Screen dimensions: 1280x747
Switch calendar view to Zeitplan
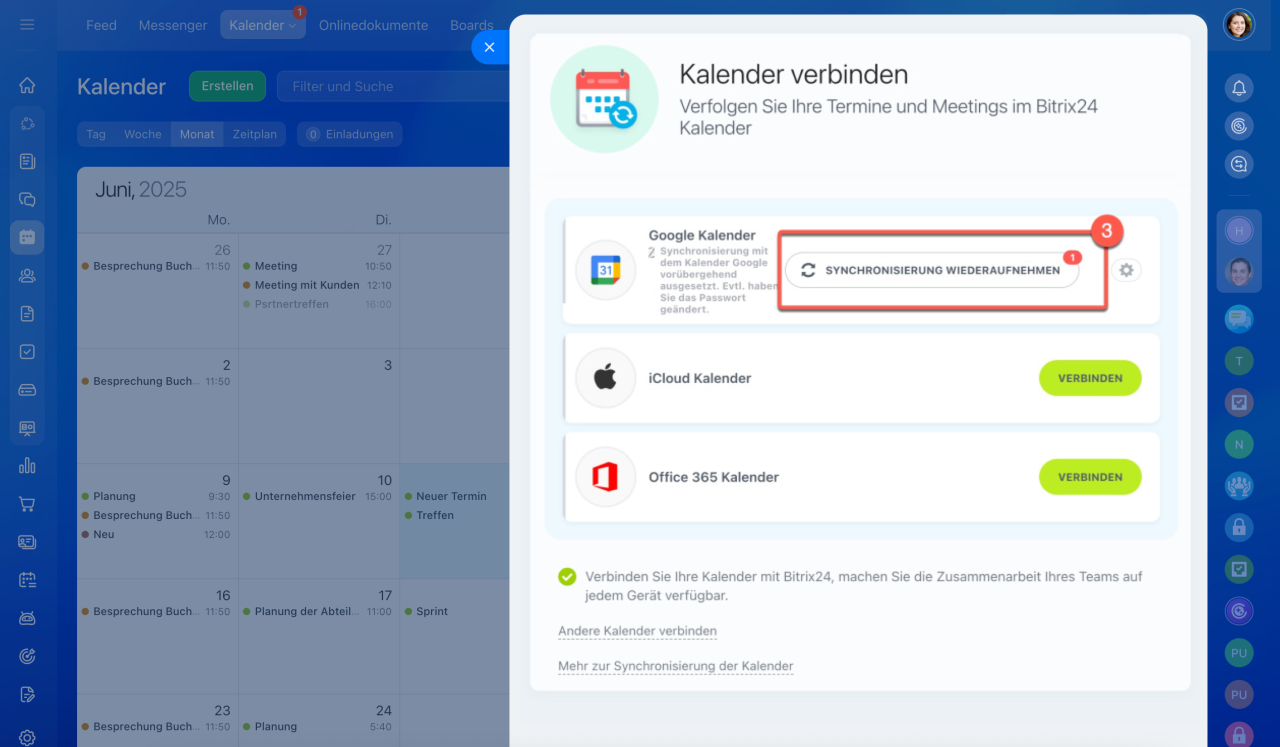[255, 134]
